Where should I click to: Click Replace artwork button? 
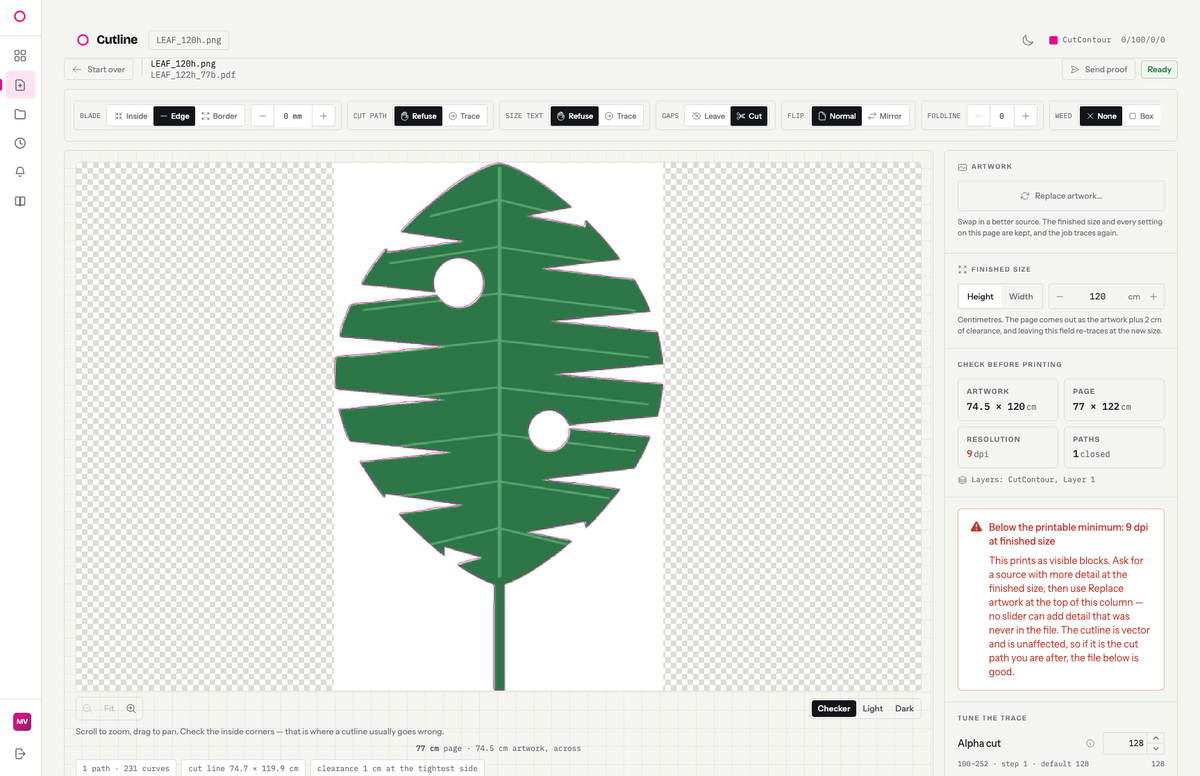click(1061, 196)
